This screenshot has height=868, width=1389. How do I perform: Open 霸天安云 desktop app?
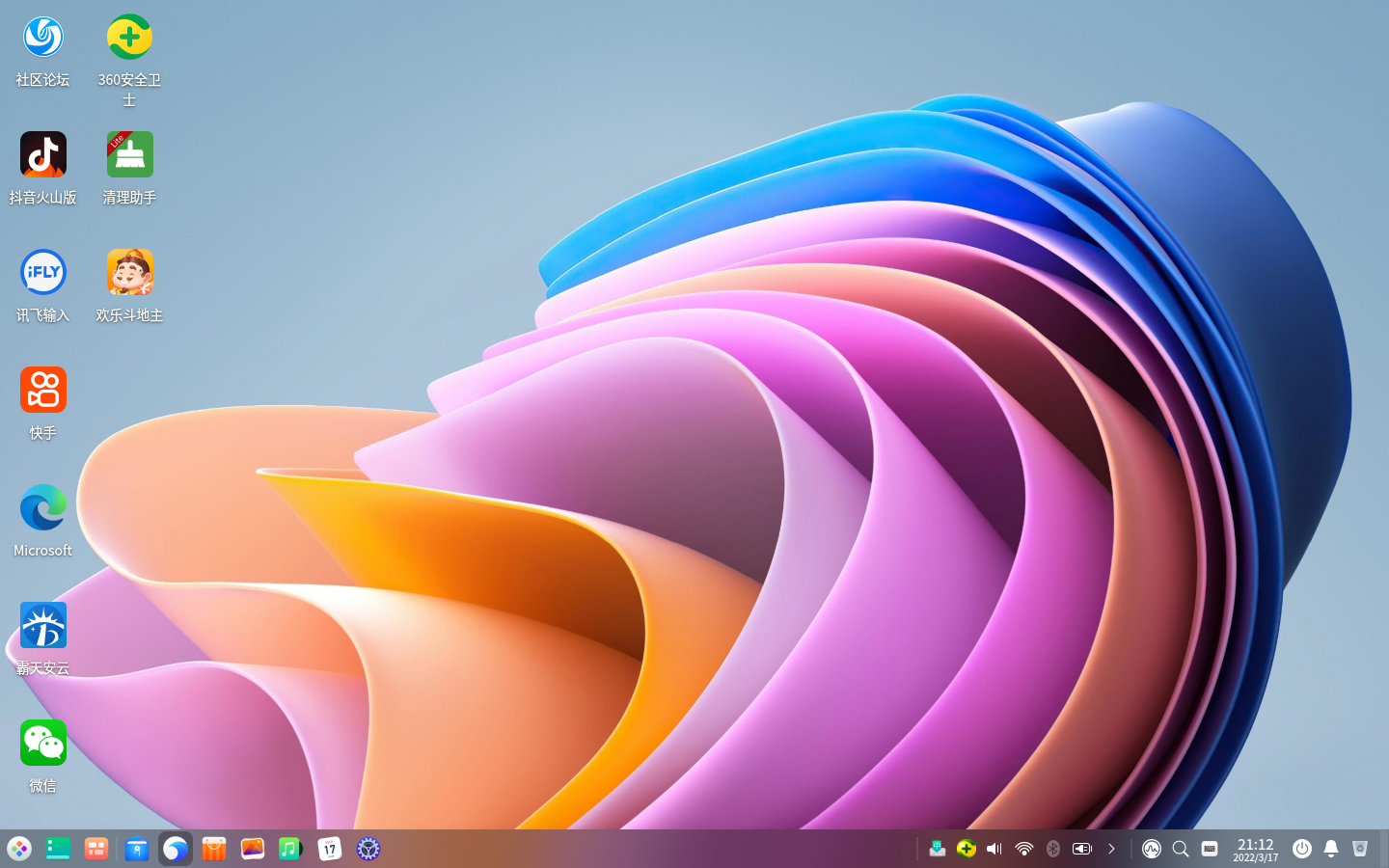(x=42, y=625)
